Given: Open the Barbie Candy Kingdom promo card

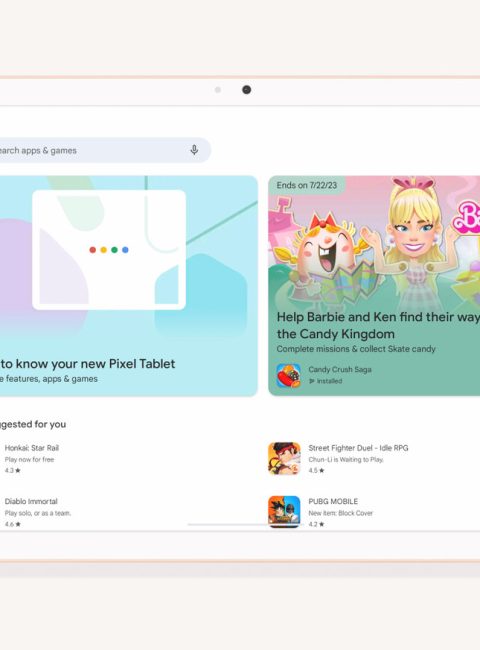Looking at the screenshot, I should click(x=374, y=286).
